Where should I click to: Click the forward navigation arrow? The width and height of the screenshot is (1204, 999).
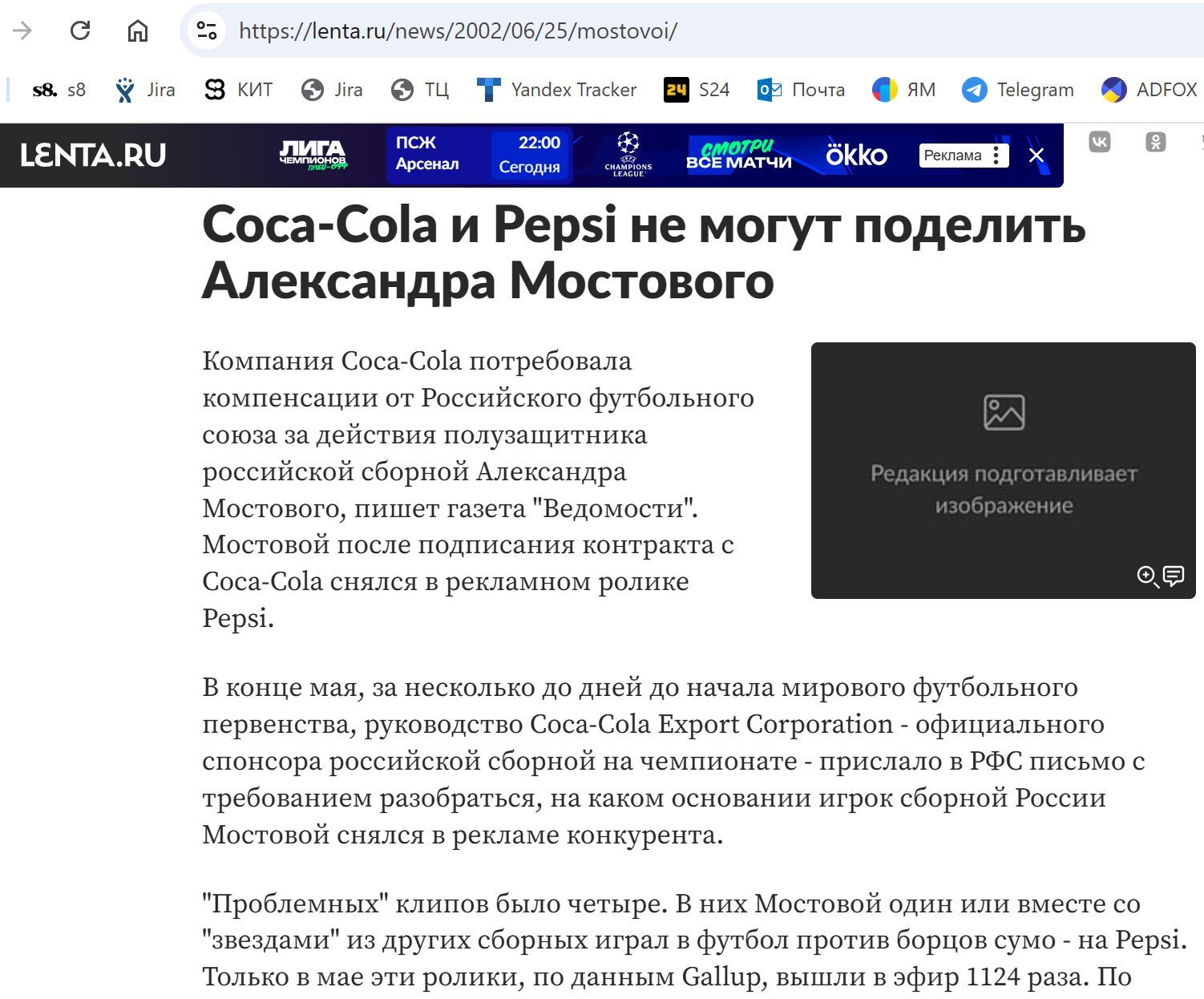pos(22,30)
